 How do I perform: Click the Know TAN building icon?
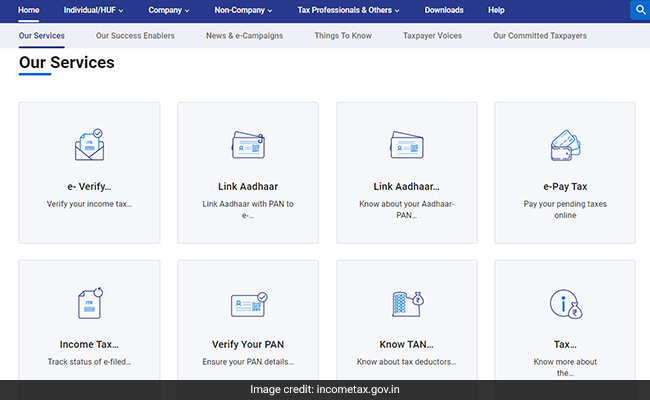tap(406, 304)
